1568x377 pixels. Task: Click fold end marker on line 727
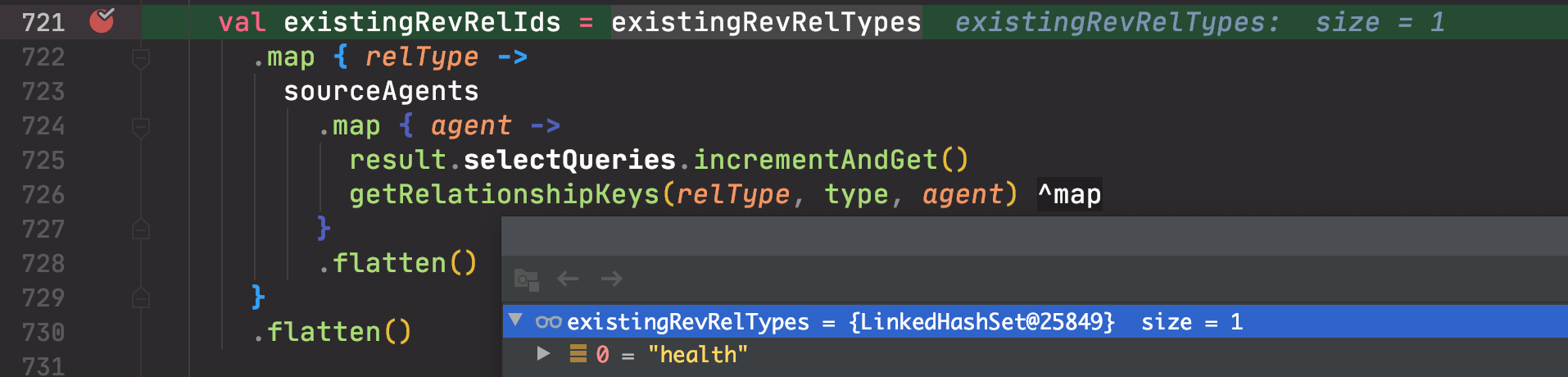pyautogui.click(x=141, y=229)
